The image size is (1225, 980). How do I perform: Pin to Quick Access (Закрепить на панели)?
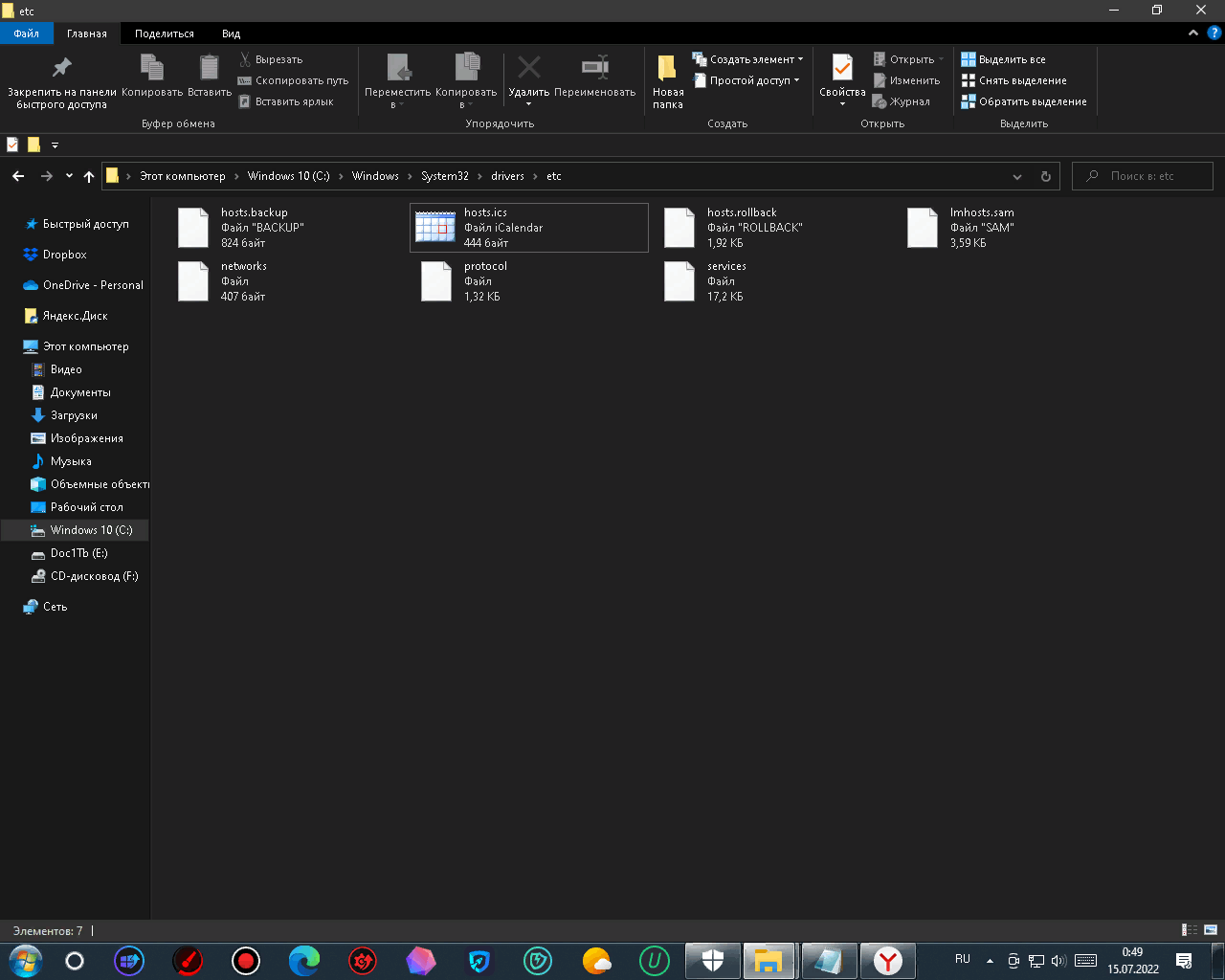click(x=61, y=81)
